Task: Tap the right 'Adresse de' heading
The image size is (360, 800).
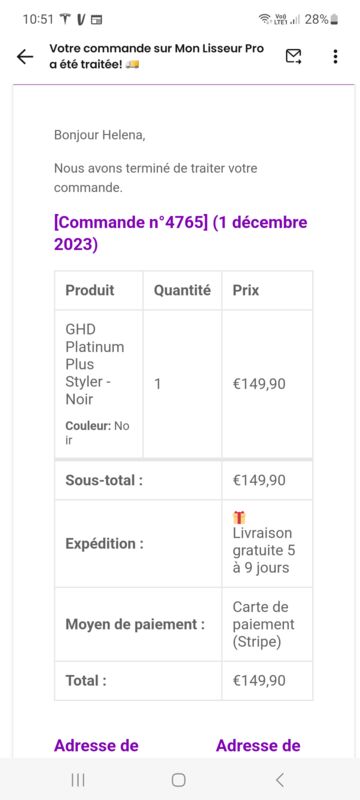Action: [x=258, y=745]
